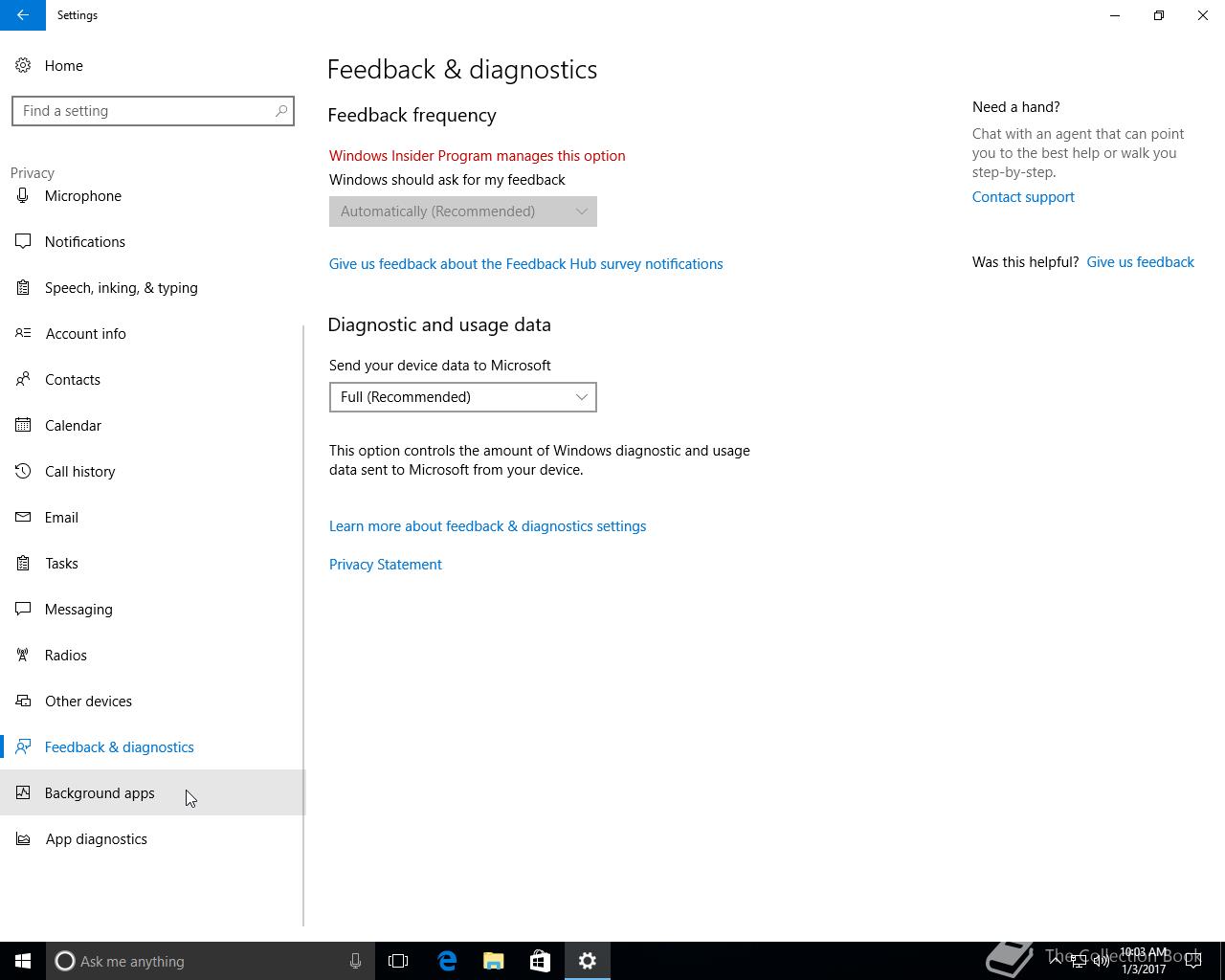Click the Radios antenna icon
This screenshot has height=980, width=1225.
point(23,656)
